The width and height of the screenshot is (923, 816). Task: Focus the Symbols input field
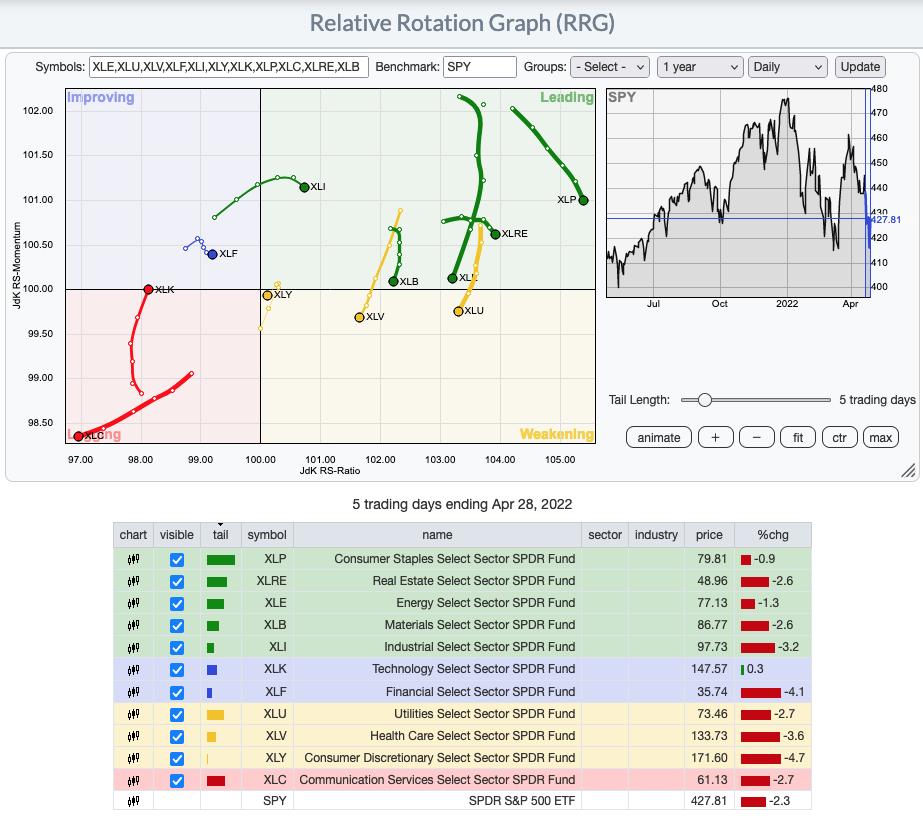tap(228, 67)
